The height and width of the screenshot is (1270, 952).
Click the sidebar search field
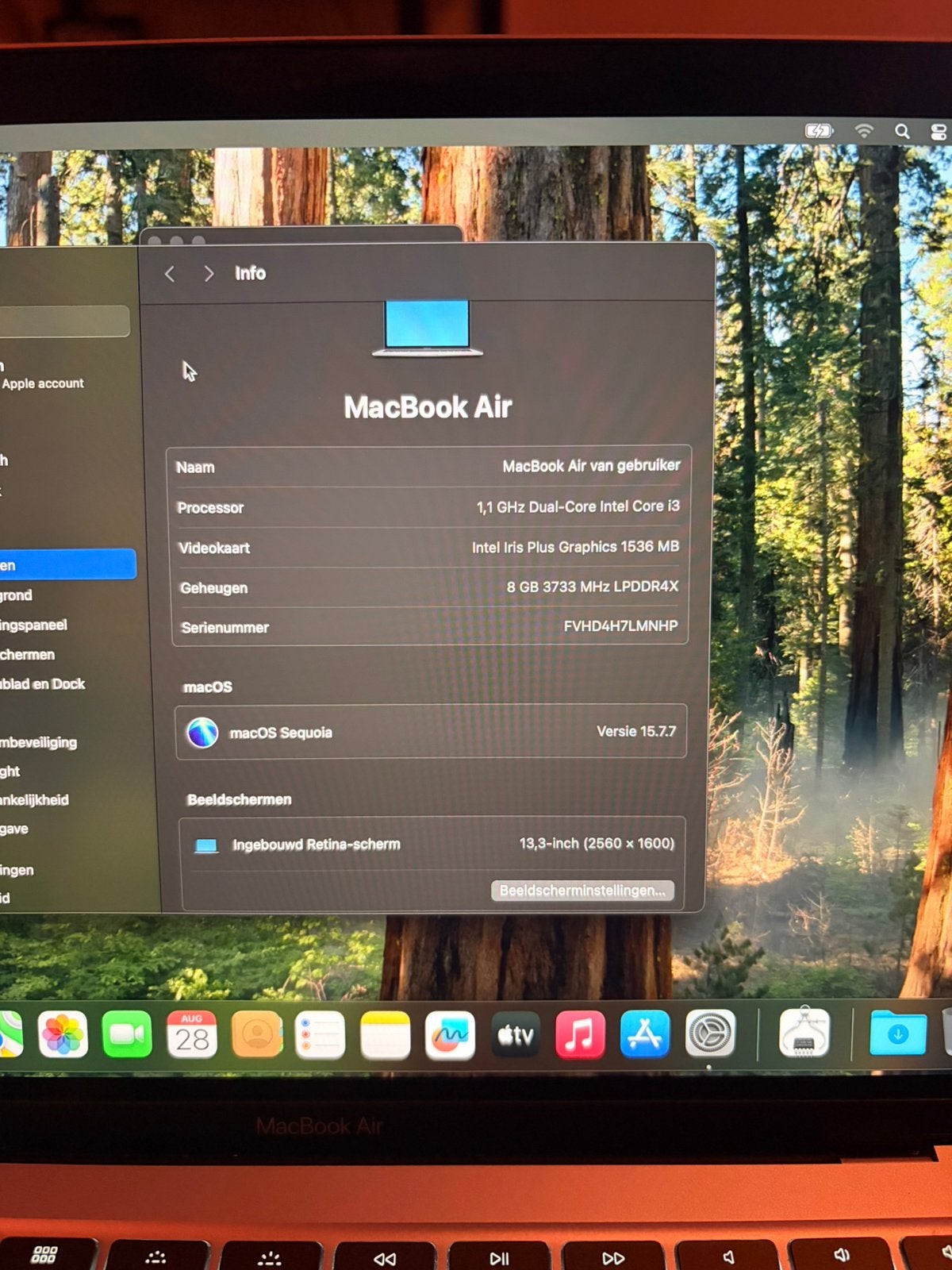(65, 321)
